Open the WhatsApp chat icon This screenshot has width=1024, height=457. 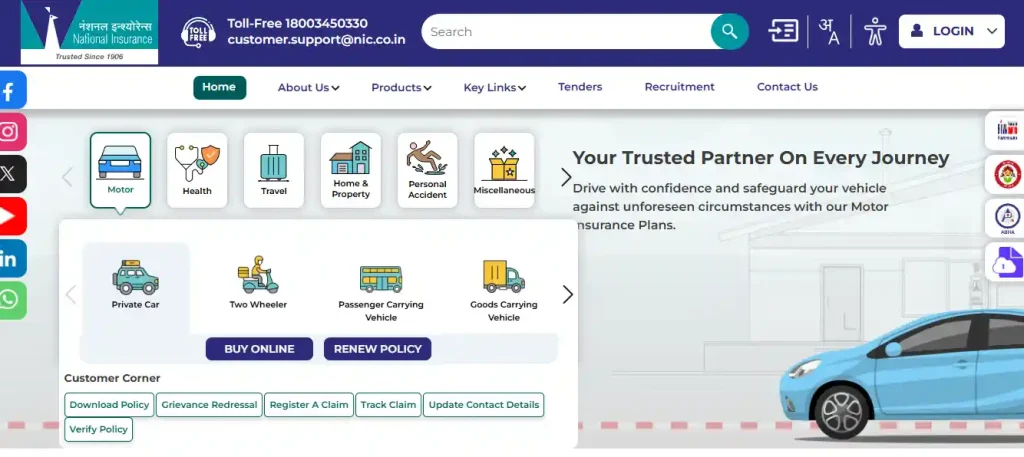tap(12, 300)
